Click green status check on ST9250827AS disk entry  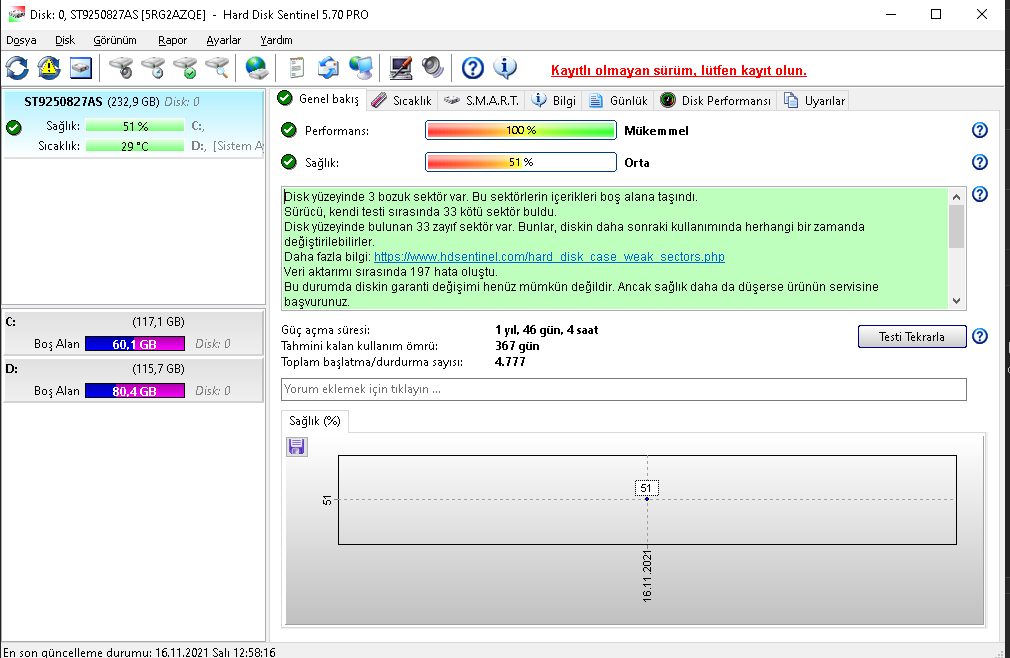tap(14, 127)
